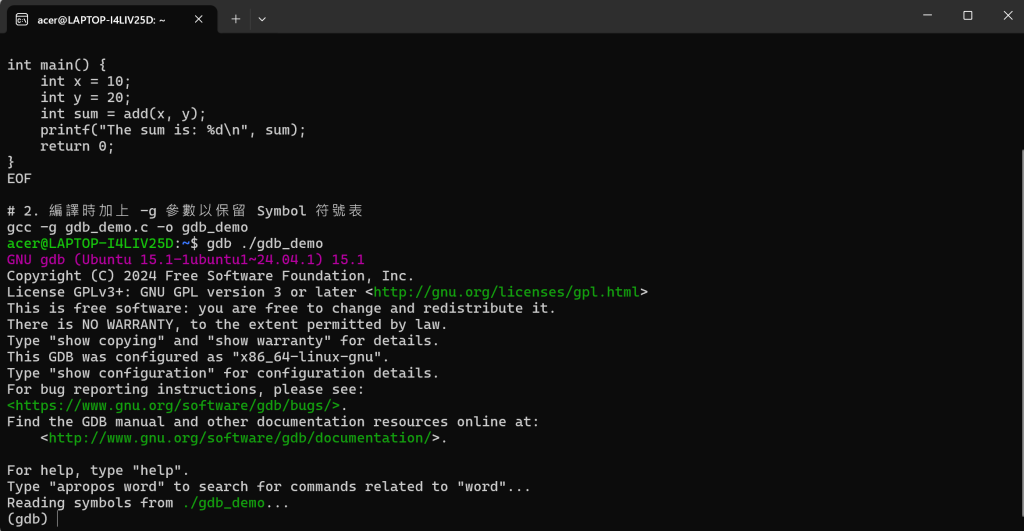The width and height of the screenshot is (1024, 531).
Task: Close the terminal window
Action: tap(1008, 16)
